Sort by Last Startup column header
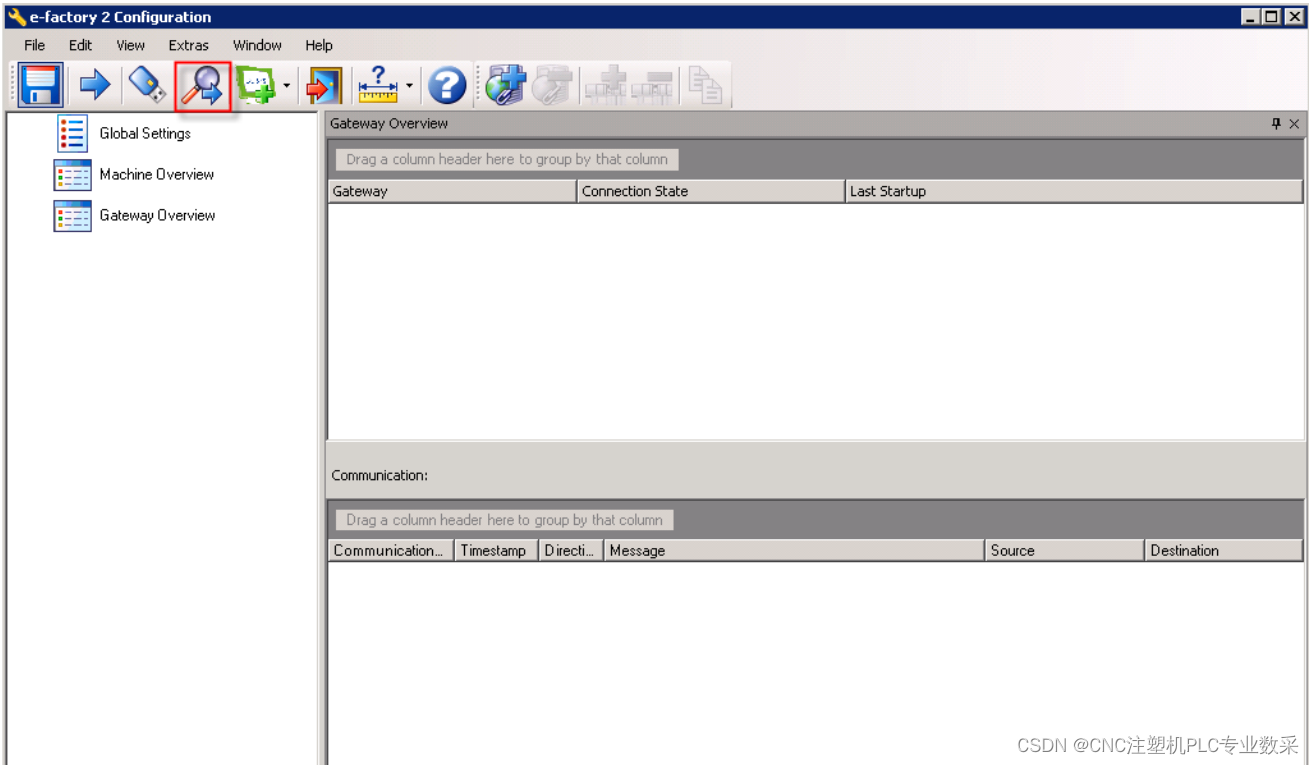1314x765 pixels. (x=1074, y=191)
